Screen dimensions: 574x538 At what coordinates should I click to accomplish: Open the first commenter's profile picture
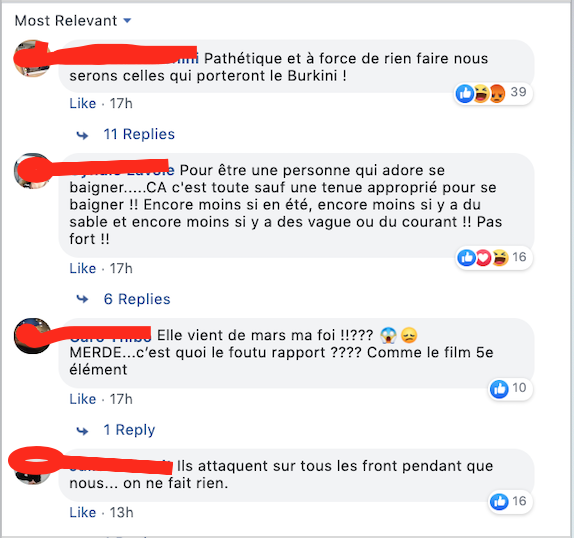[33, 59]
